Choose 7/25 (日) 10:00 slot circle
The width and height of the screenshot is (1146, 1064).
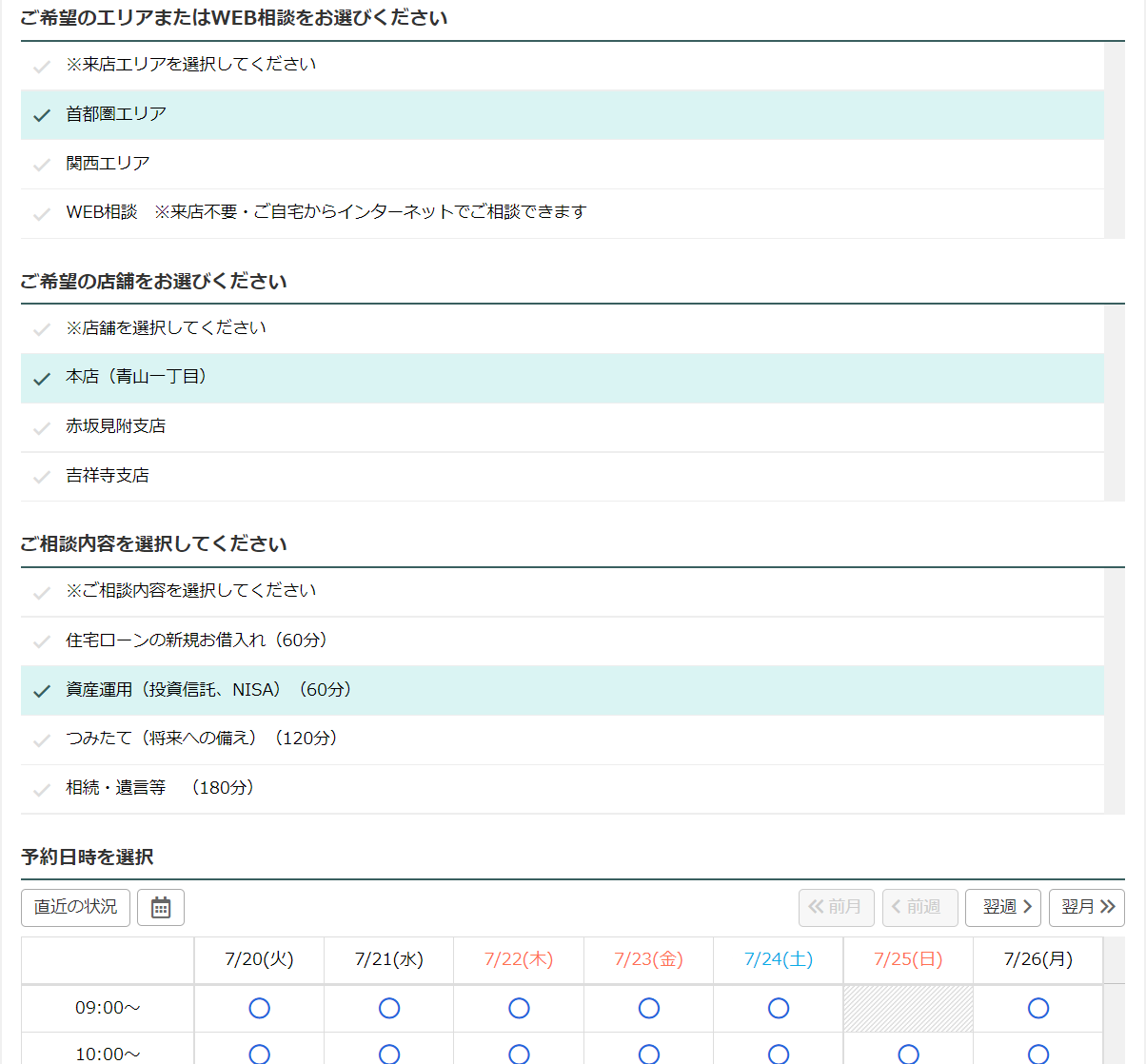[909, 1054]
